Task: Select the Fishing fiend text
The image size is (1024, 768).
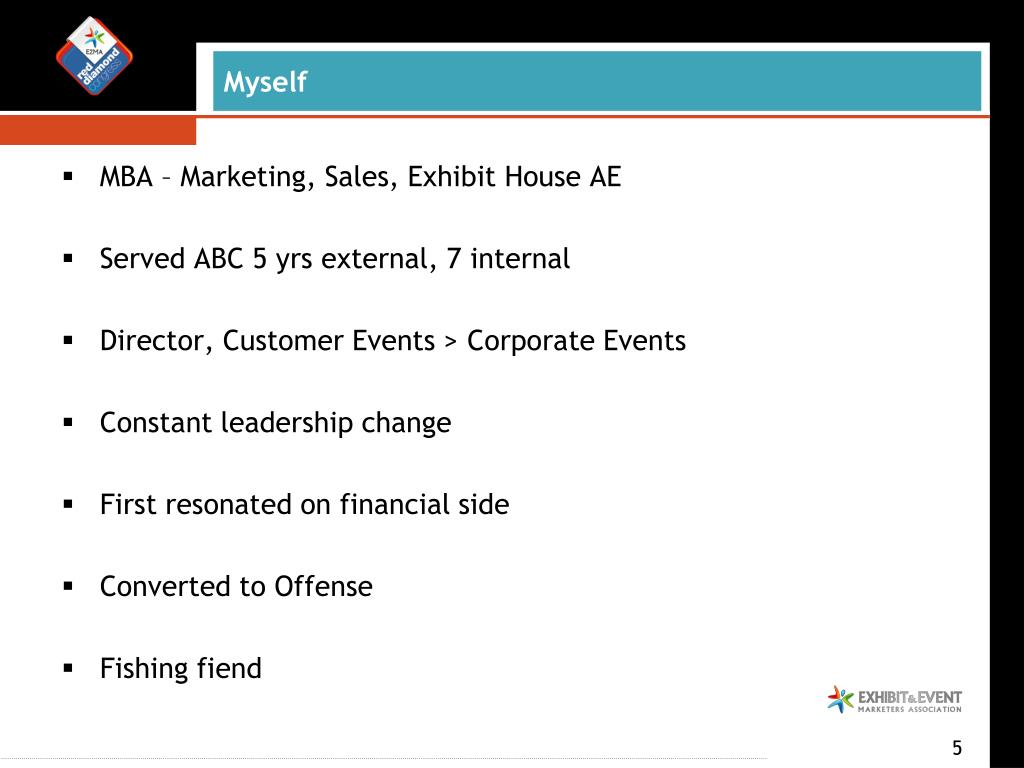Action: pyautogui.click(x=180, y=668)
